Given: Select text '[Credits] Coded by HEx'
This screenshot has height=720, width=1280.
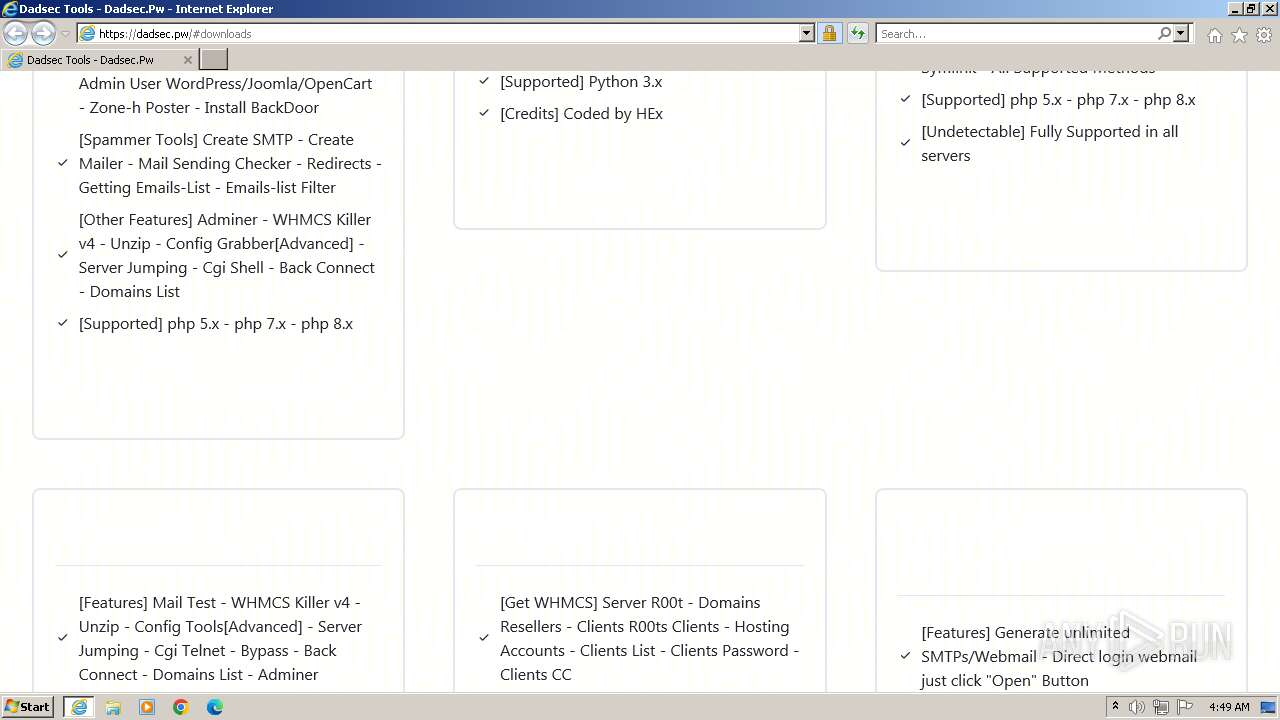Looking at the screenshot, I should pyautogui.click(x=582, y=114).
